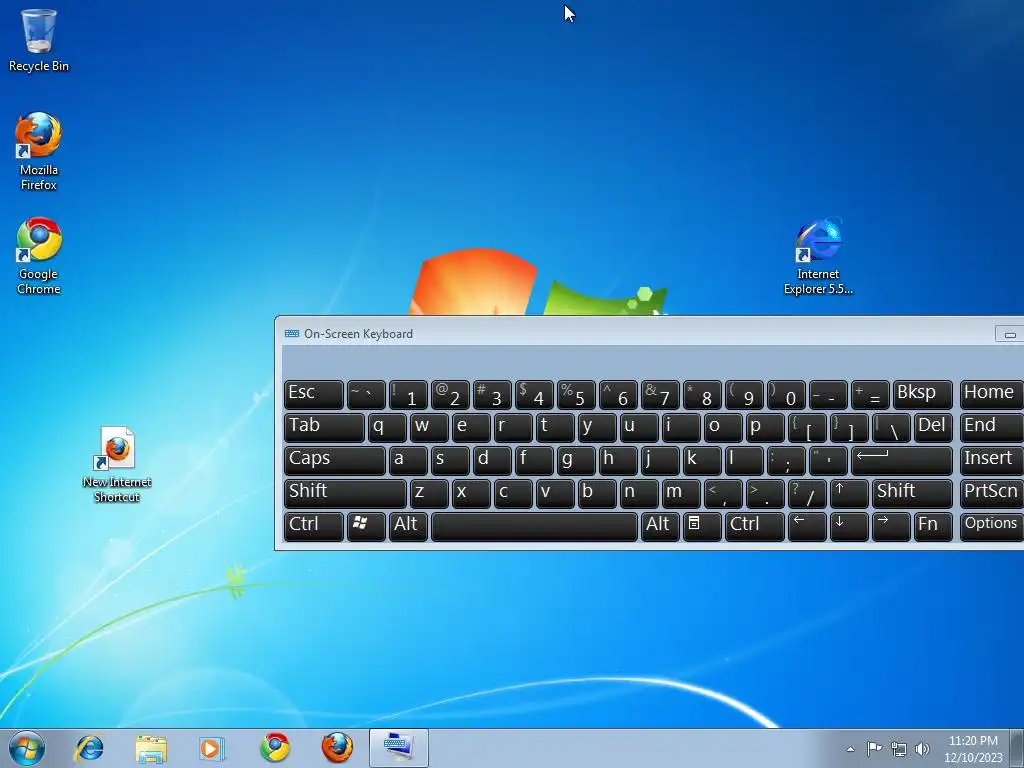Screen dimensions: 1024x768
Task: Click the m key
Action: click(x=681, y=493)
